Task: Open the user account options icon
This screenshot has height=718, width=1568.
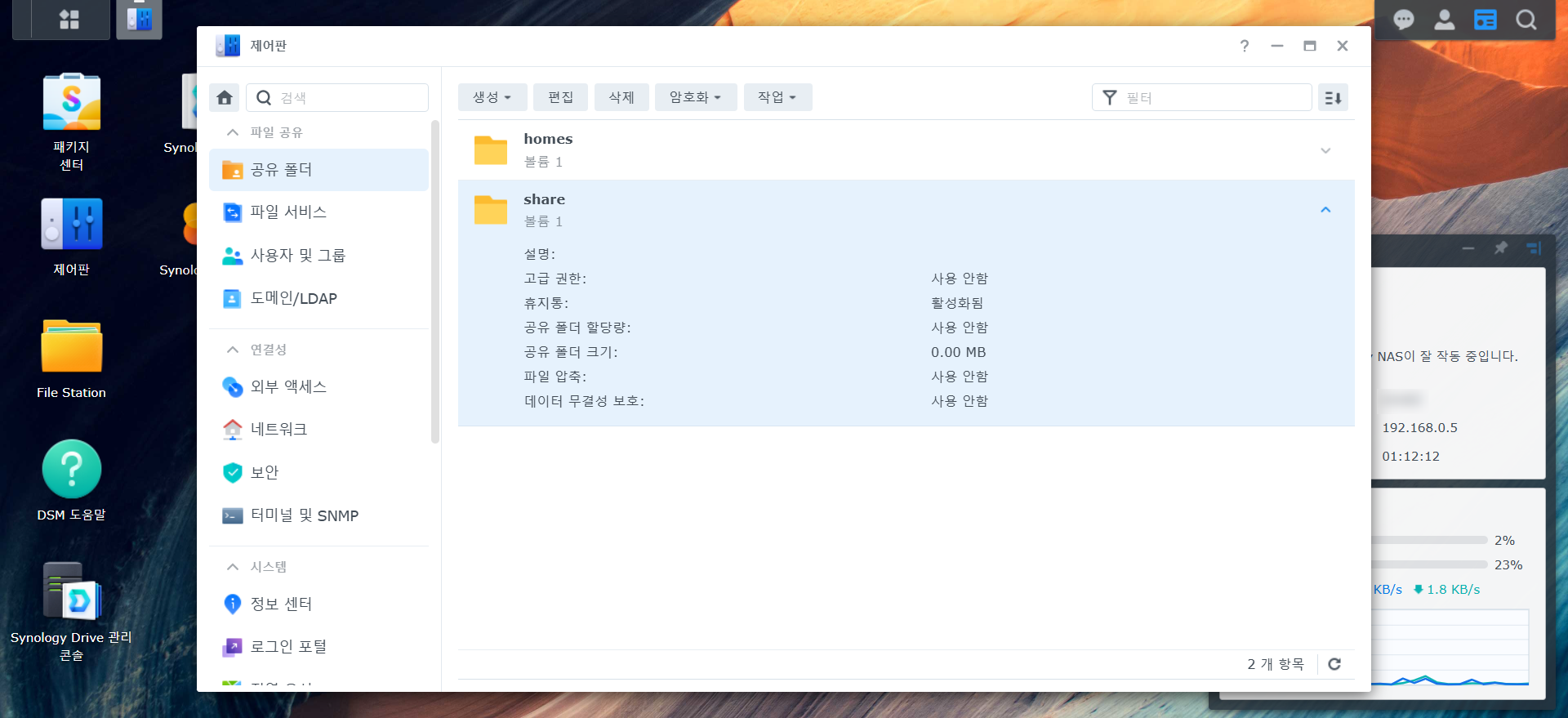Action: coord(1445,20)
